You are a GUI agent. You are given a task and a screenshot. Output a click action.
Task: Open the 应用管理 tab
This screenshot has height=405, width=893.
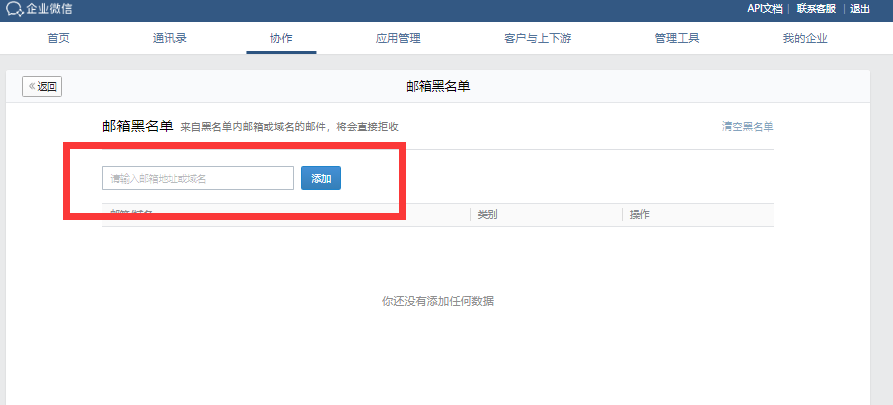[398, 39]
